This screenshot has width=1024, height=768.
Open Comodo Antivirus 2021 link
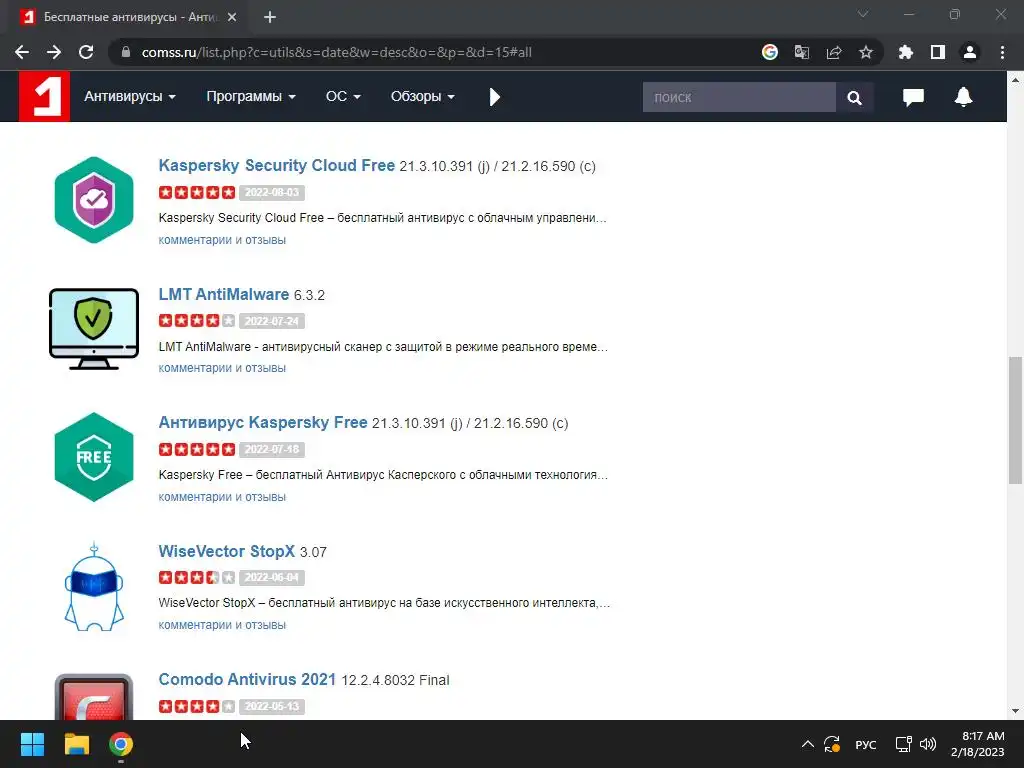(x=247, y=680)
